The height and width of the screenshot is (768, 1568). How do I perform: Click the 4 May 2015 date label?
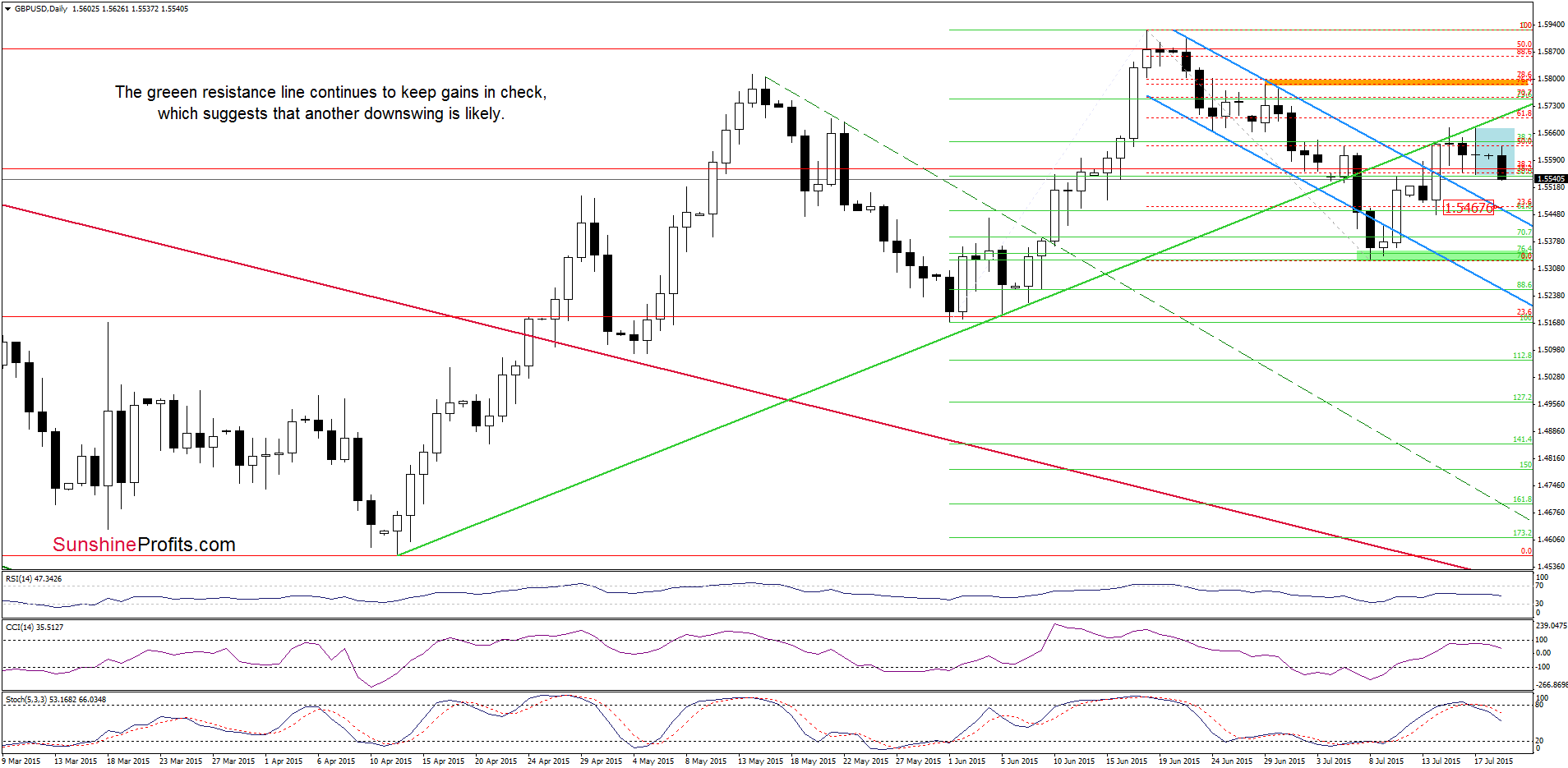point(653,761)
